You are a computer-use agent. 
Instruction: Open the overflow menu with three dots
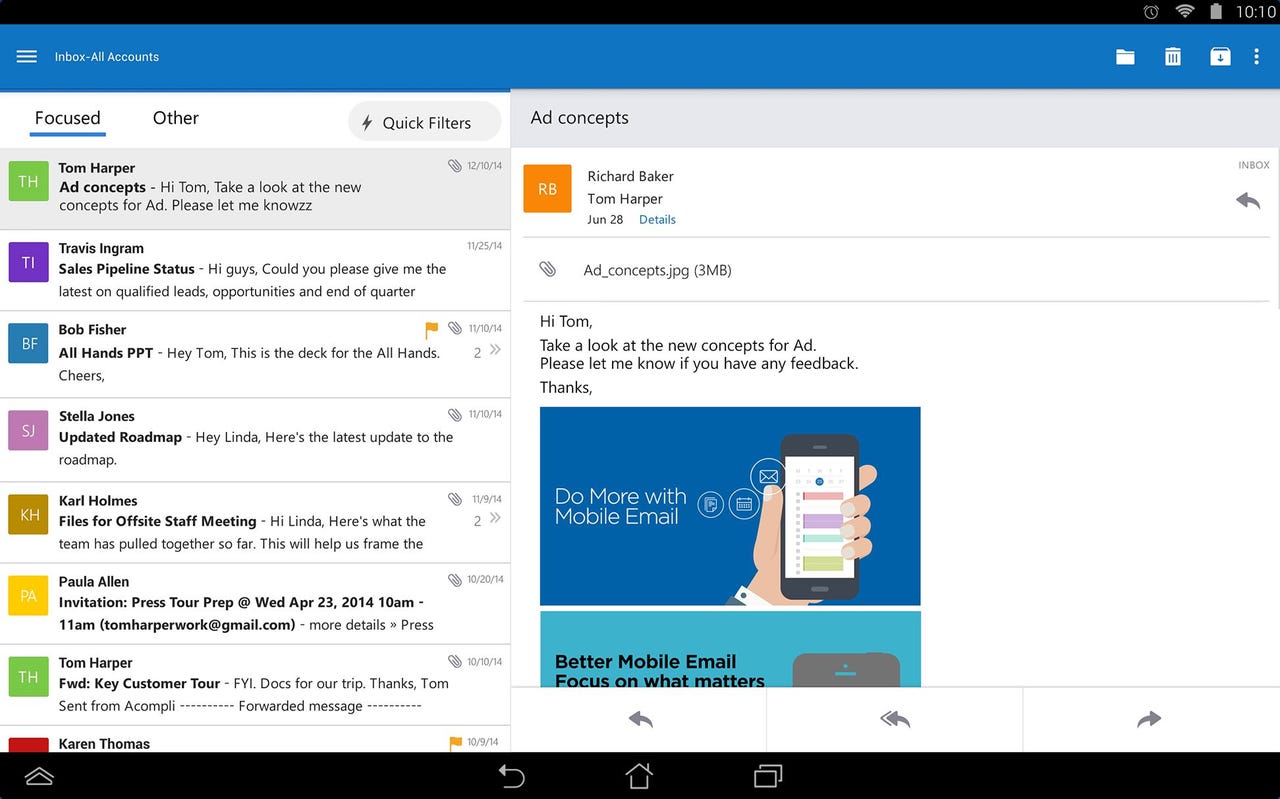click(x=1257, y=57)
